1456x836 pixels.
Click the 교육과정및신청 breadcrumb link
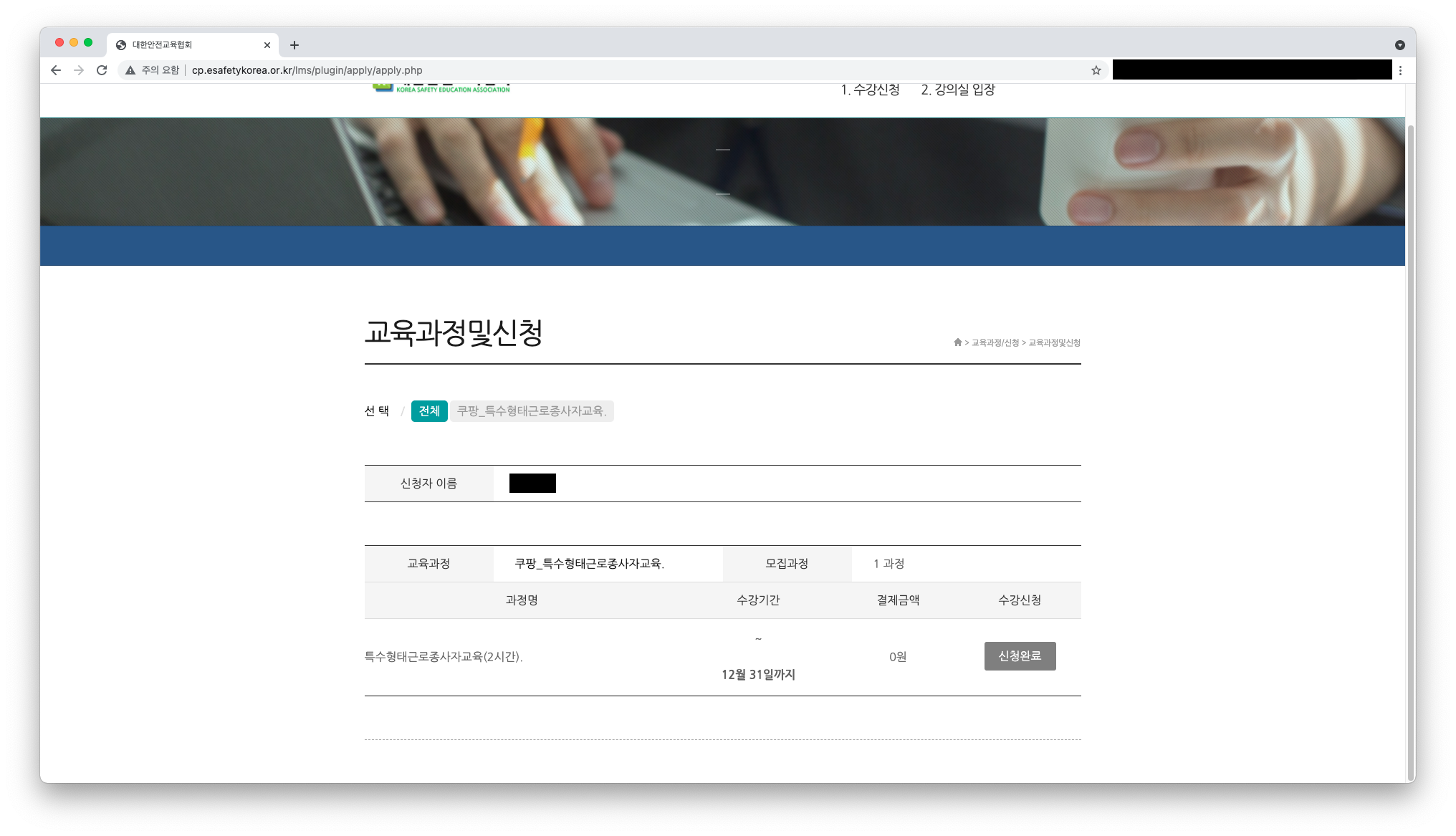(1054, 343)
